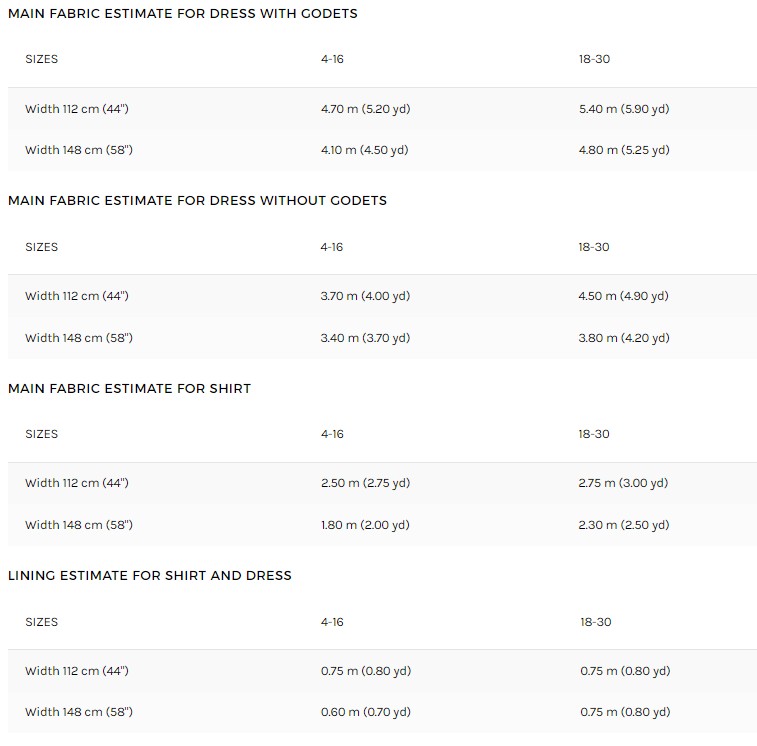Click the SIZES label in the shirt table

(42, 434)
